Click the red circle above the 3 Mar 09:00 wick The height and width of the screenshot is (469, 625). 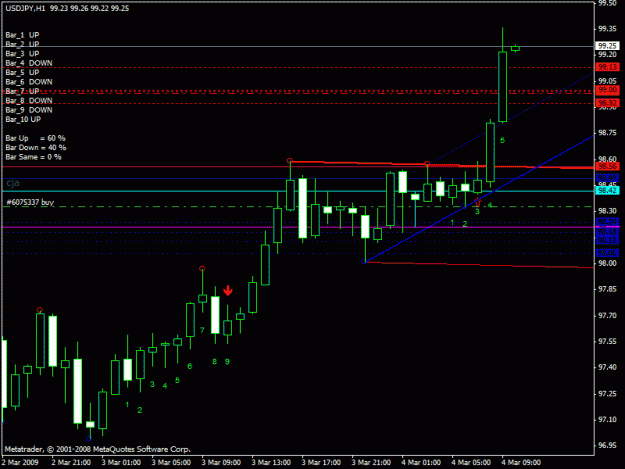tap(202, 269)
